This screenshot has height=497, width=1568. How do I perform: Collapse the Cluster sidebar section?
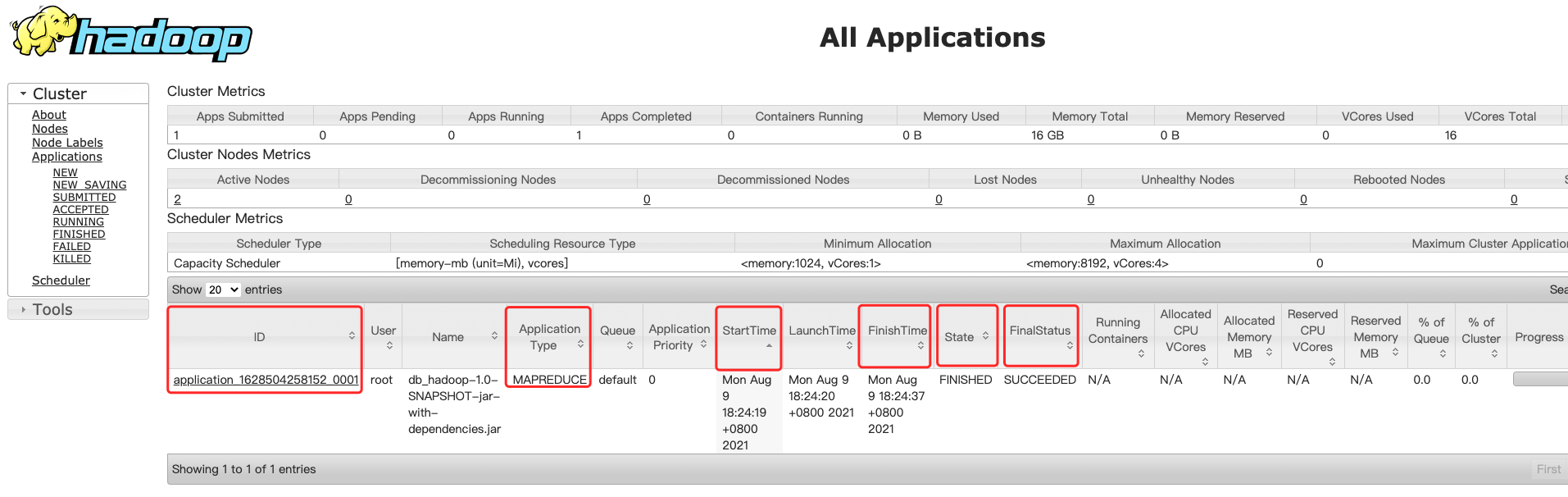coord(78,93)
